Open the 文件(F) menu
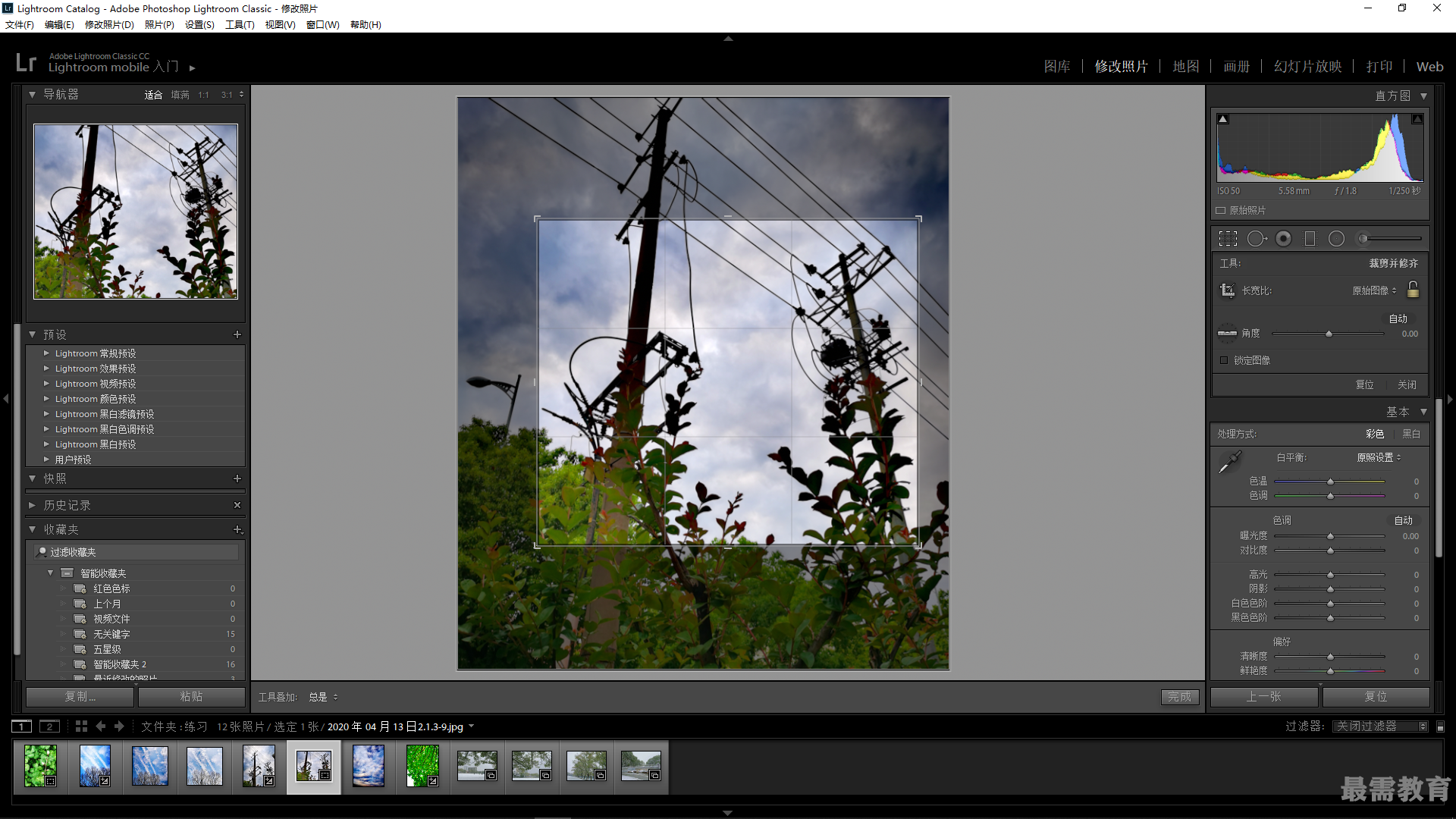Viewport: 1456px width, 819px height. [x=20, y=25]
